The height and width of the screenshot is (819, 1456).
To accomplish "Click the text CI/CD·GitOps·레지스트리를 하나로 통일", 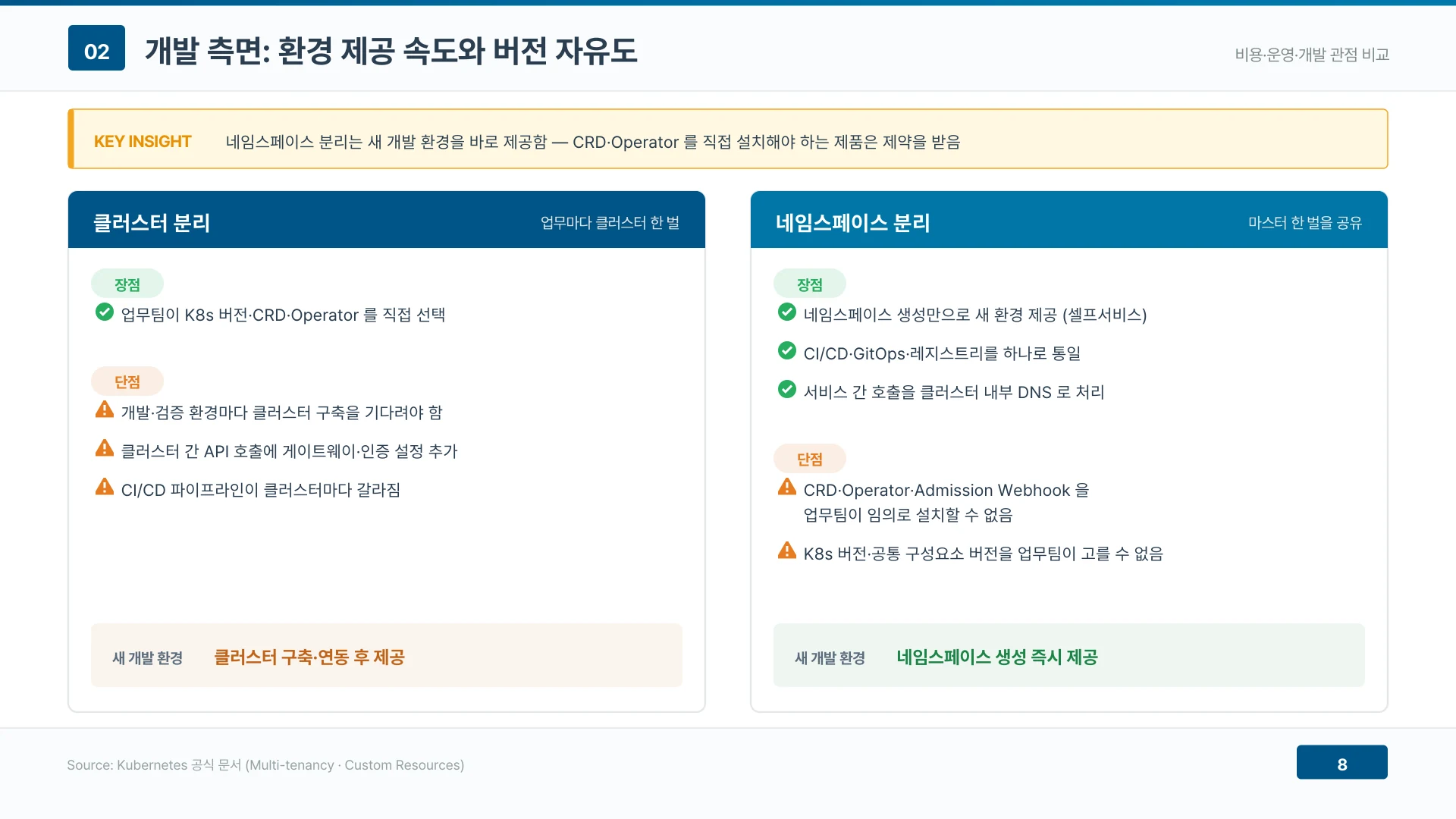I will pyautogui.click(x=942, y=353).
